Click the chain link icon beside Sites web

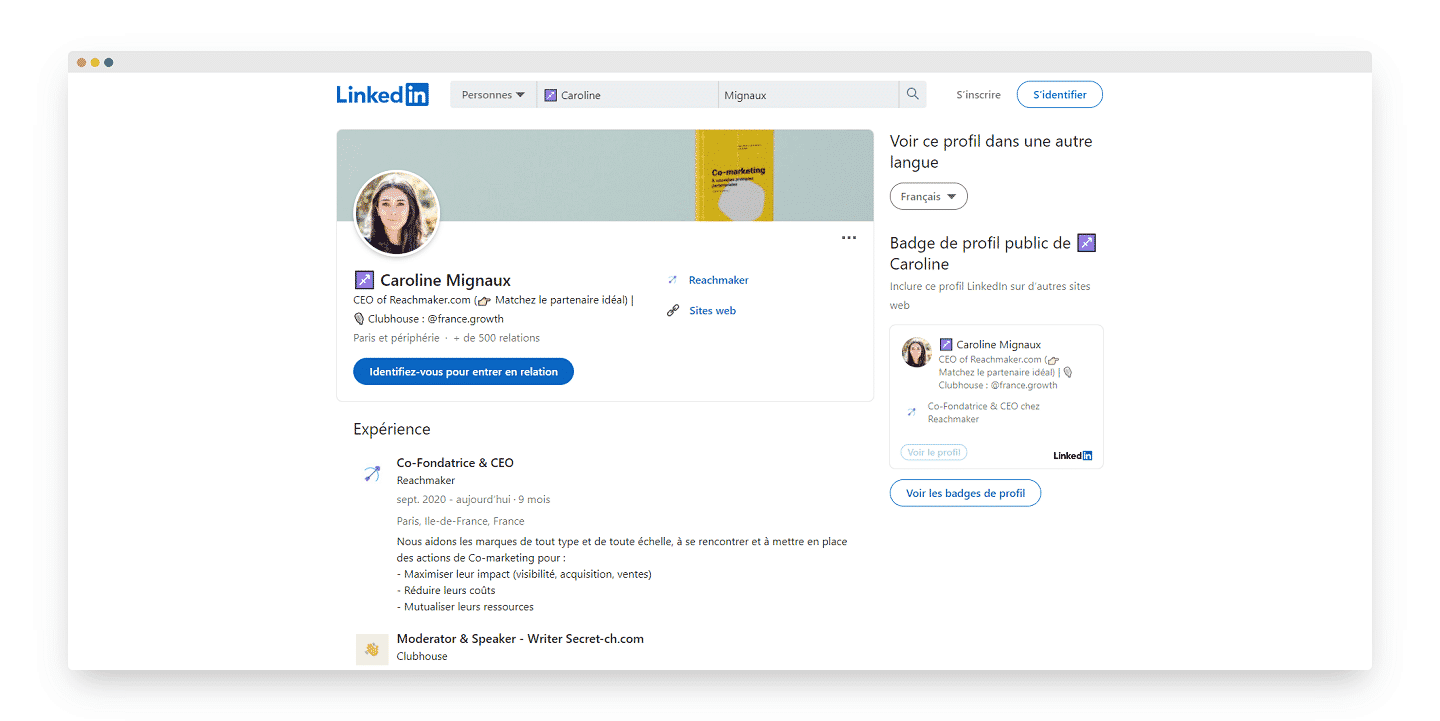[673, 311]
